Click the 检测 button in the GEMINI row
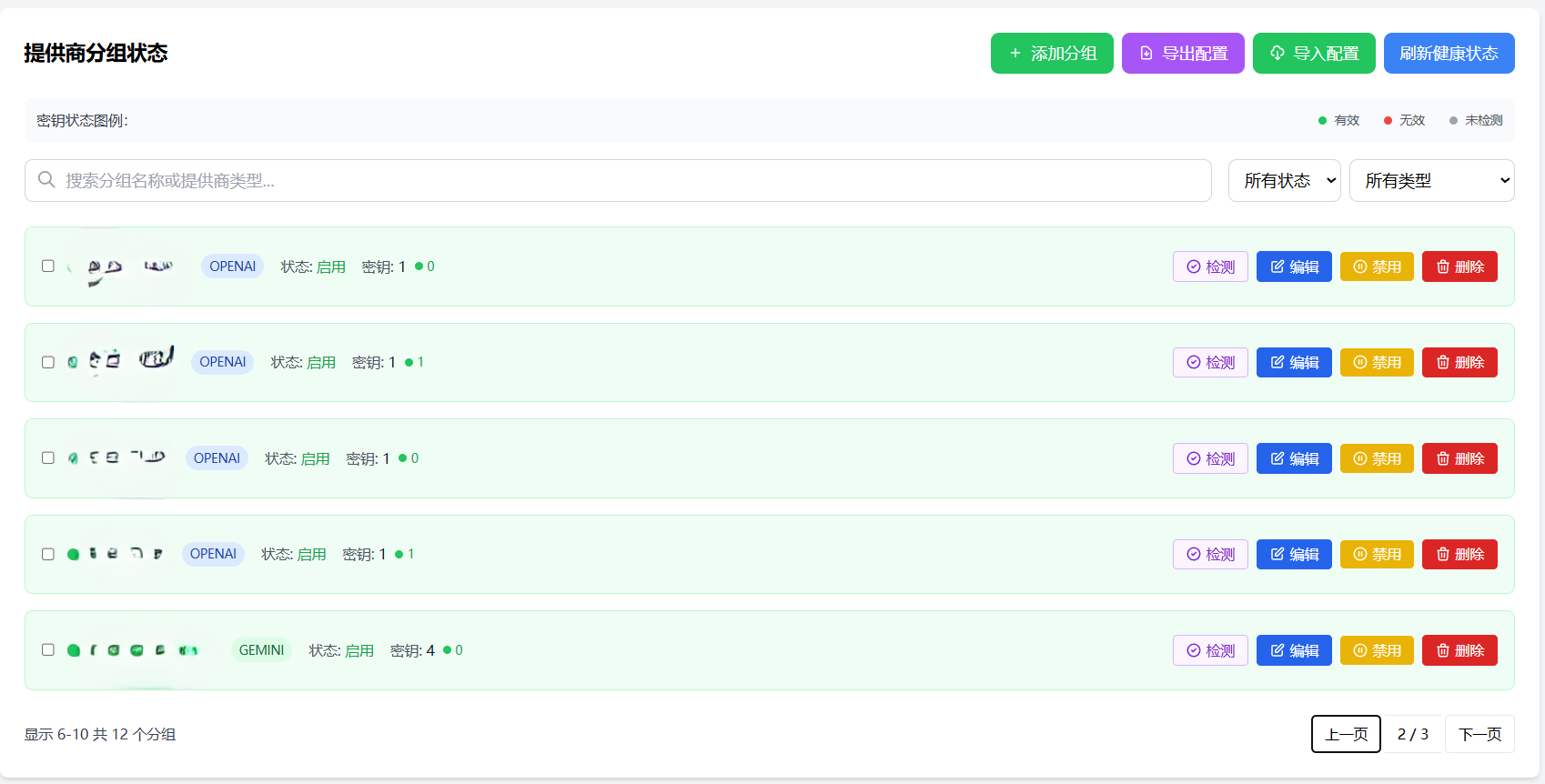Screen dimensions: 1545x784 click(x=1210, y=650)
